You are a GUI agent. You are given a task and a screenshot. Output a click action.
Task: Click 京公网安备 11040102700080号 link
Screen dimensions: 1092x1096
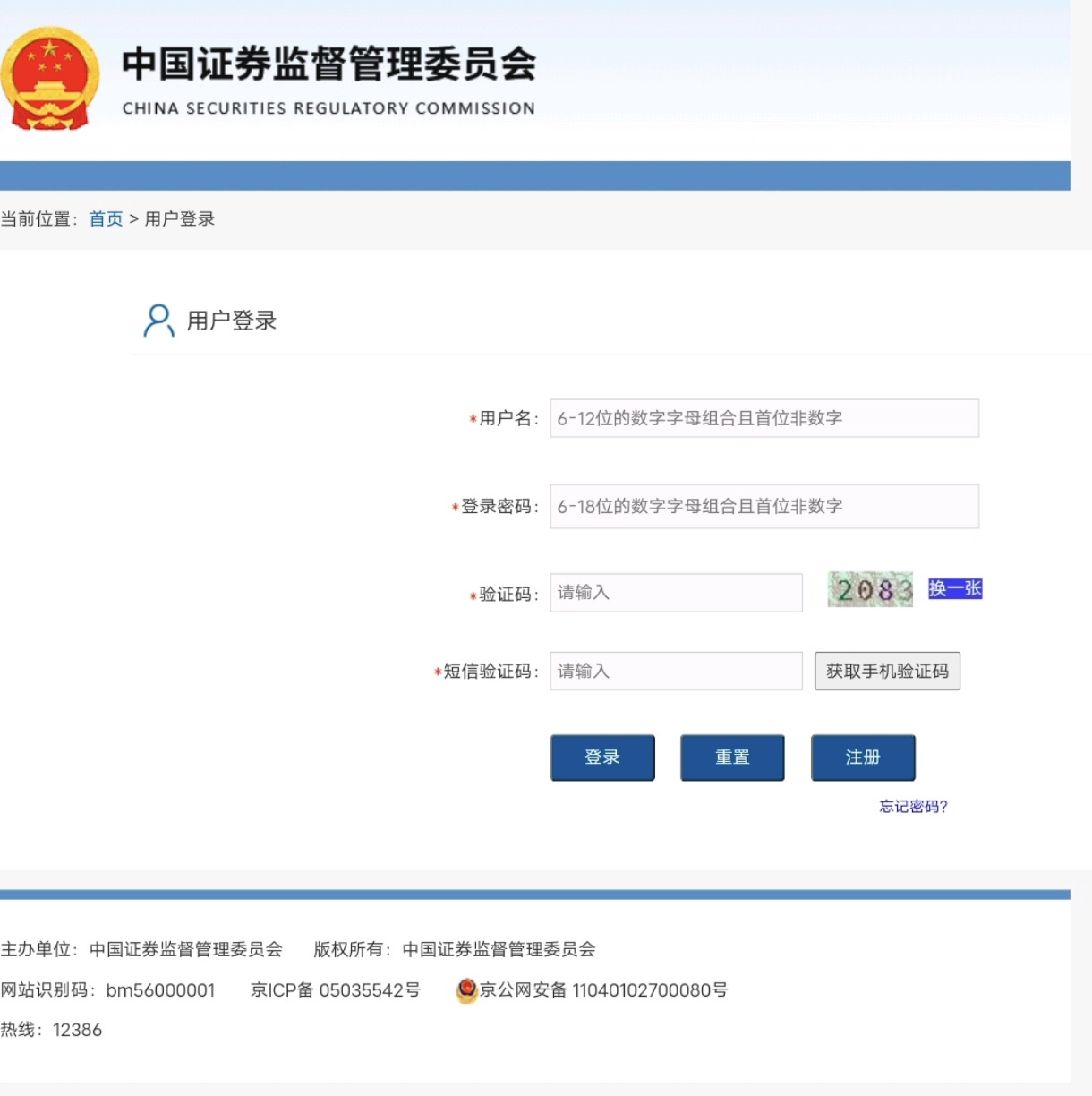tap(603, 989)
